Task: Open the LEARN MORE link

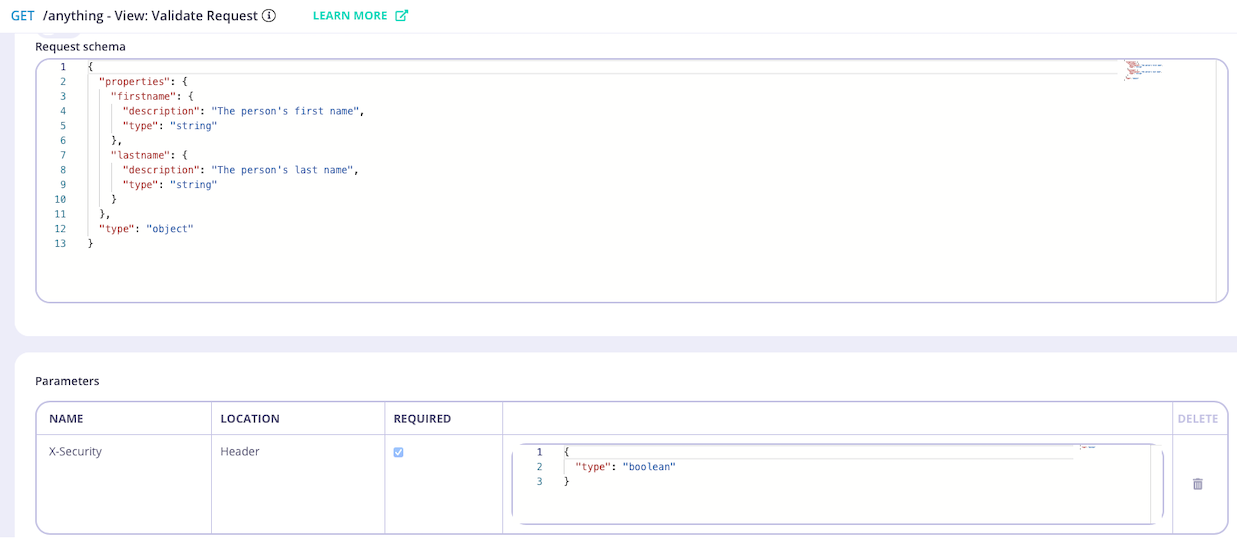Action: tap(350, 16)
